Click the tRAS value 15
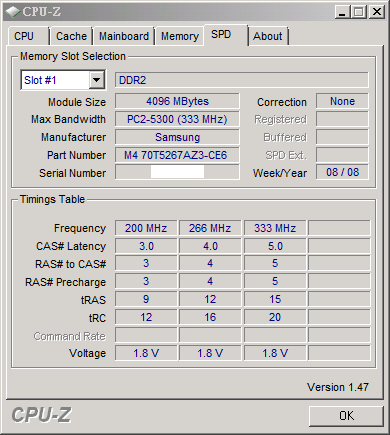Viewport: 390px width, 435px height. 275,299
